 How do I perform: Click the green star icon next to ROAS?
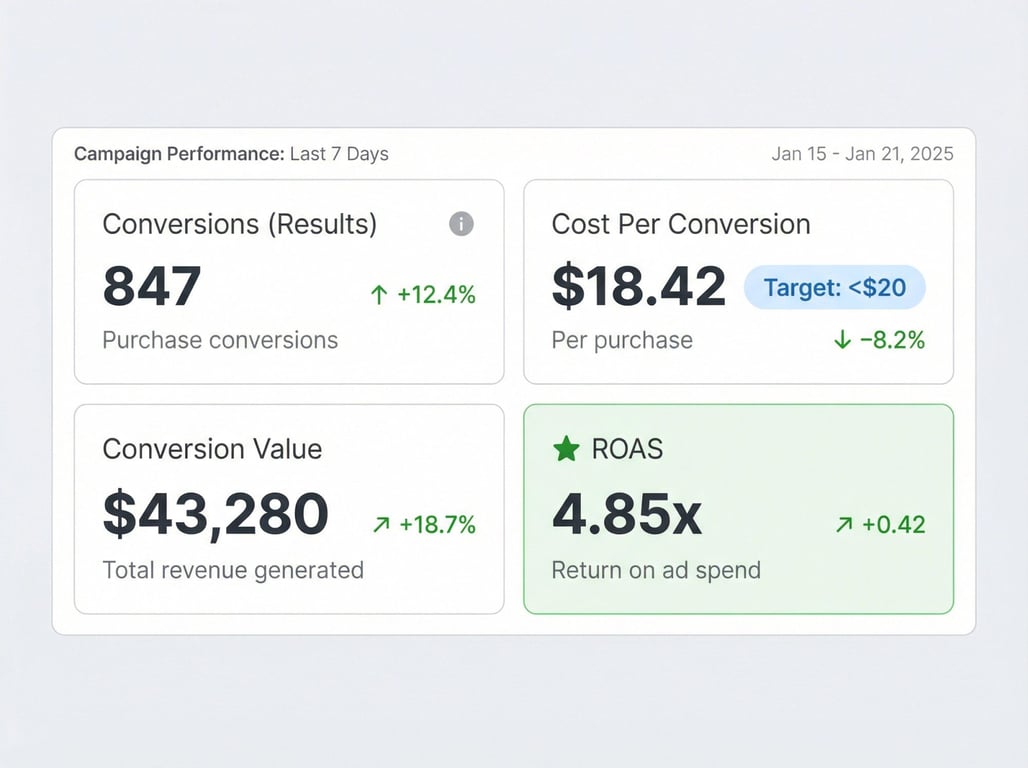tap(566, 449)
